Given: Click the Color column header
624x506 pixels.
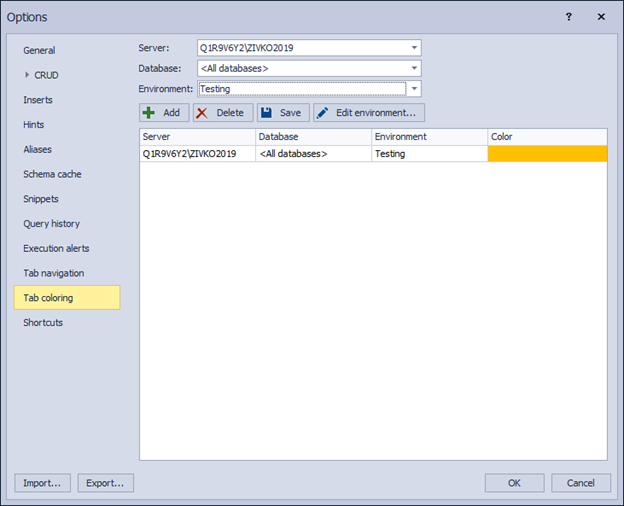Looking at the screenshot, I should [x=548, y=137].
